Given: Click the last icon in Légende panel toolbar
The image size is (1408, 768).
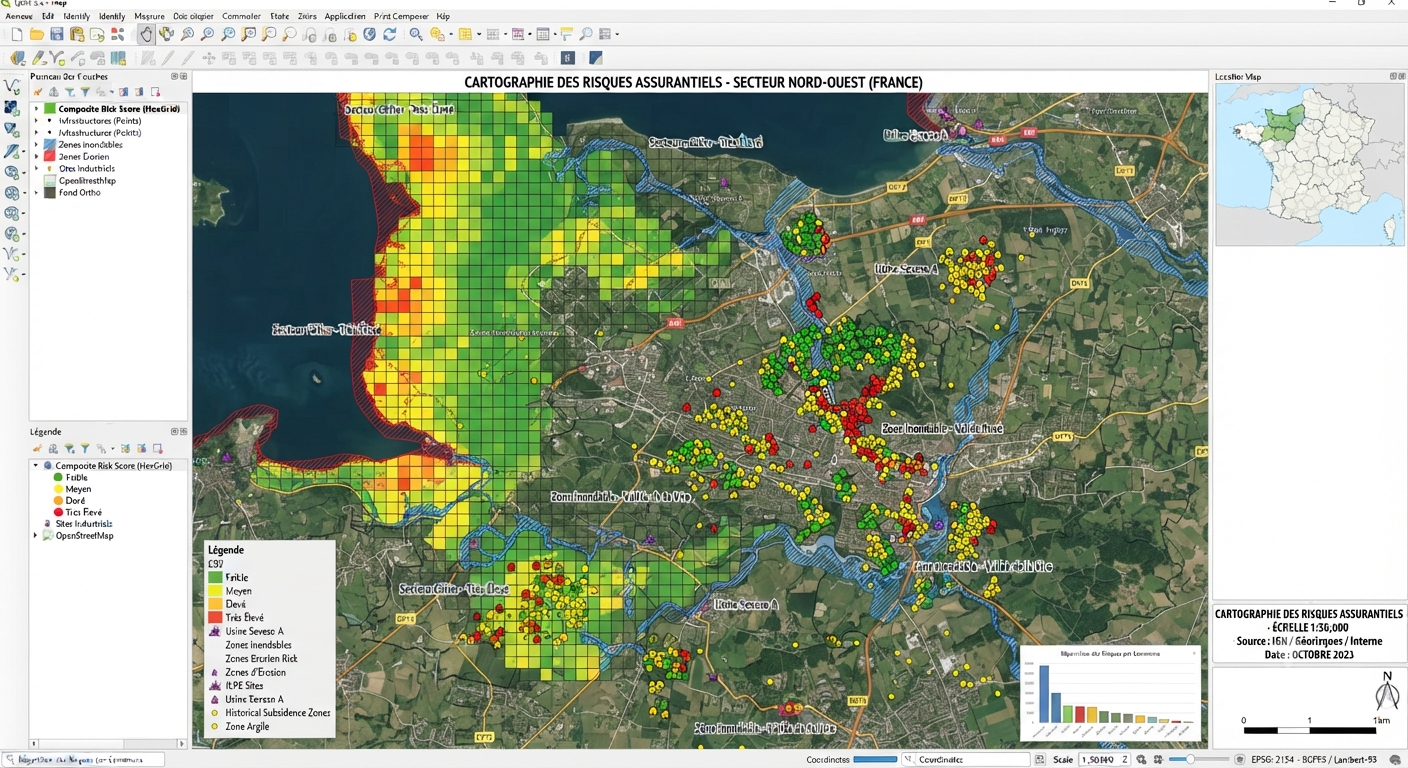Looking at the screenshot, I should click(157, 448).
